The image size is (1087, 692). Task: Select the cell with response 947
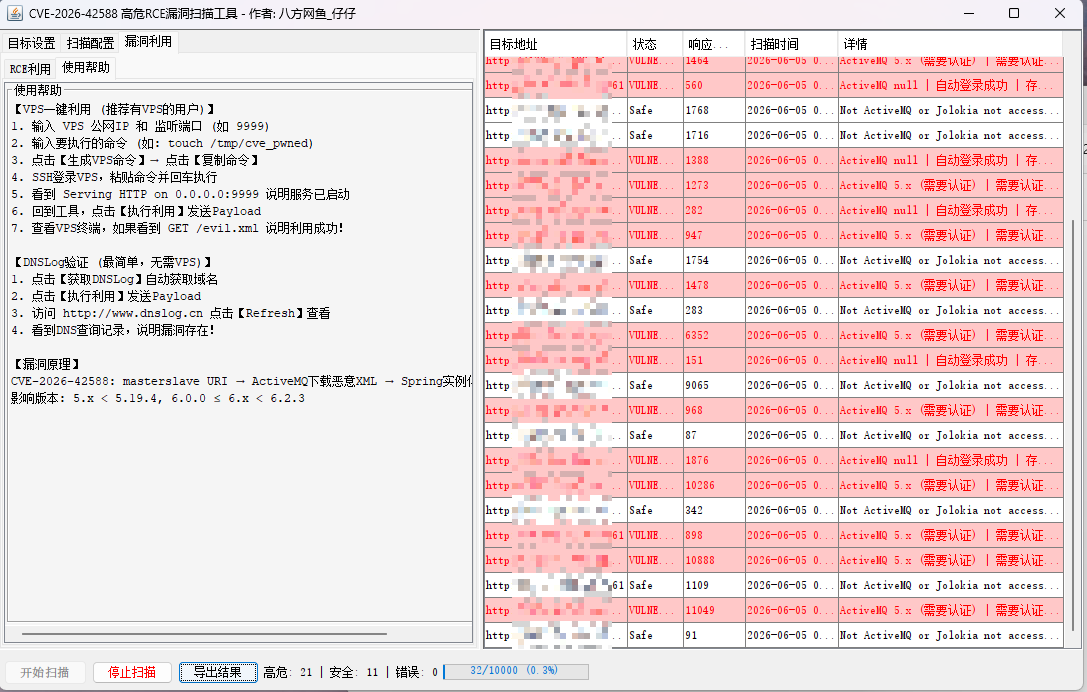coord(714,235)
